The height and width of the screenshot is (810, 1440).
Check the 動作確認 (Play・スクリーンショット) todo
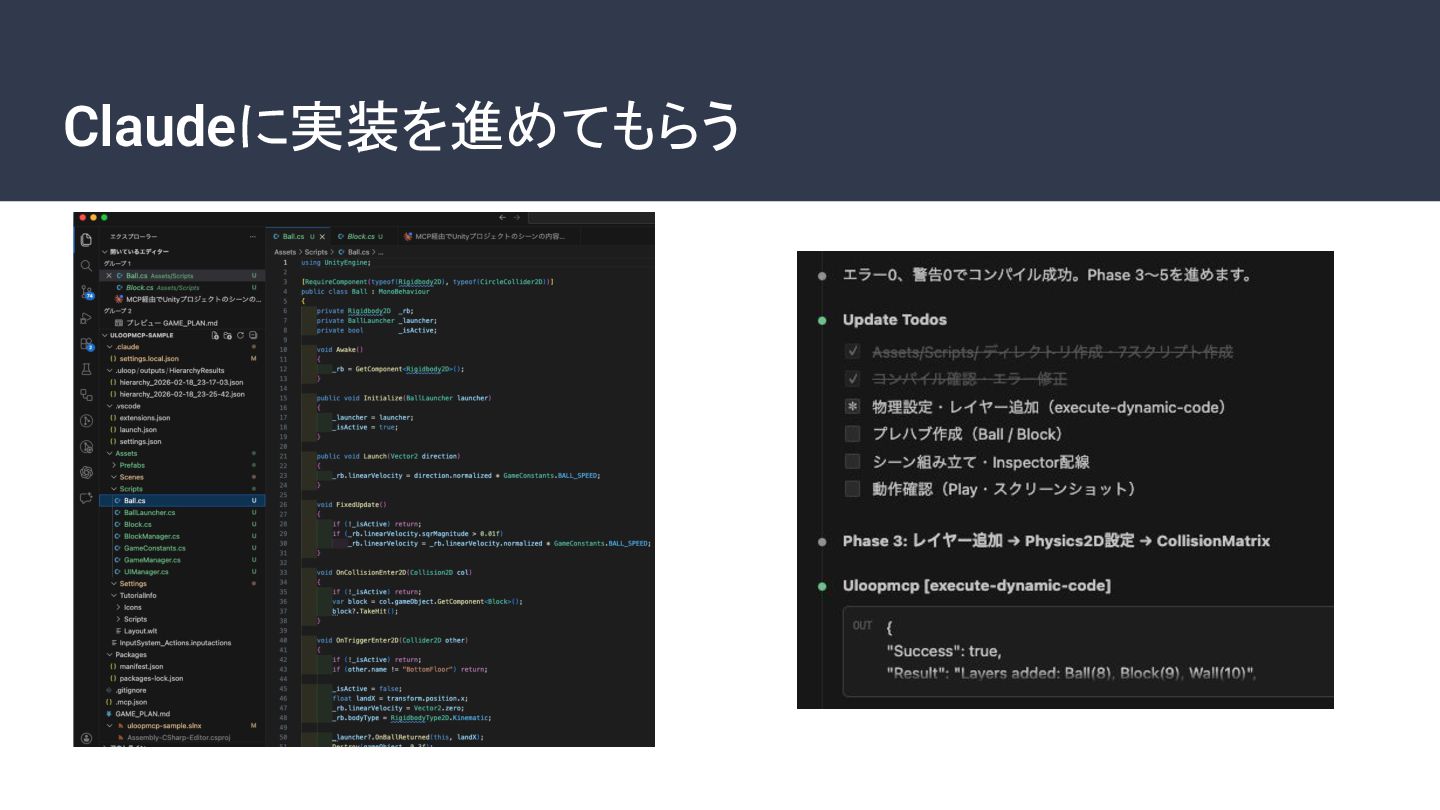coord(852,489)
